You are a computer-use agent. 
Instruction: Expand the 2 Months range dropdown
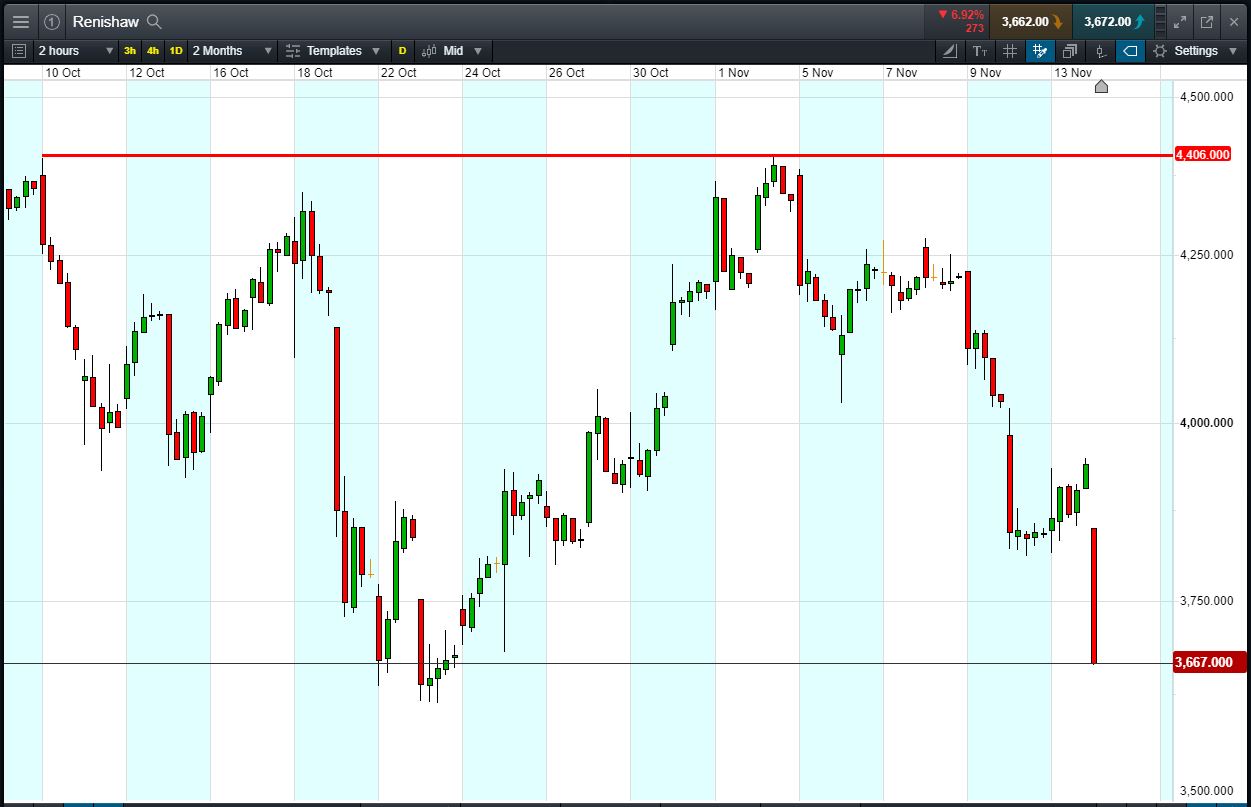232,51
